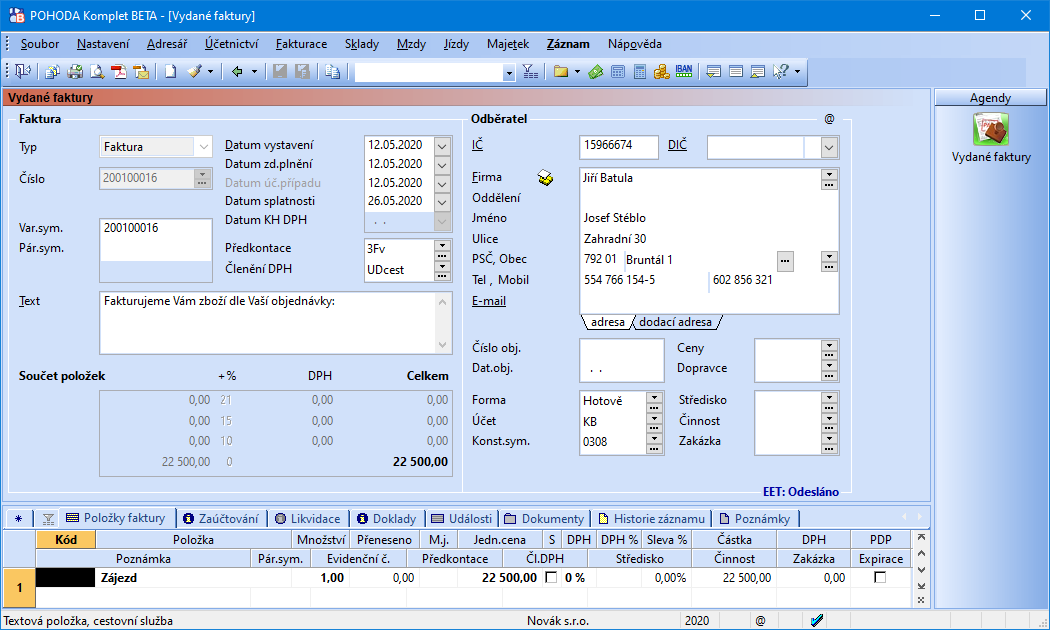1050x630 pixels.
Task: Click into the IČ number field
Action: coord(619,145)
